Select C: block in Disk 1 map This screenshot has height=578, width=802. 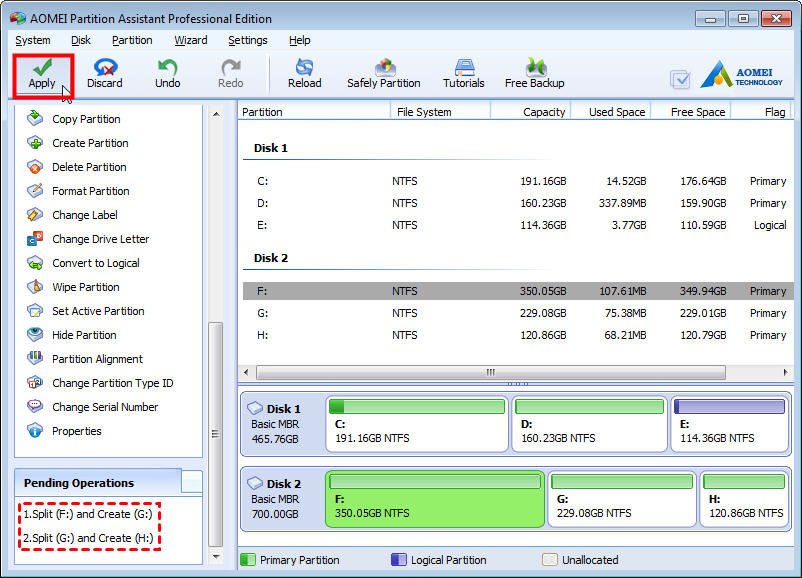(417, 424)
